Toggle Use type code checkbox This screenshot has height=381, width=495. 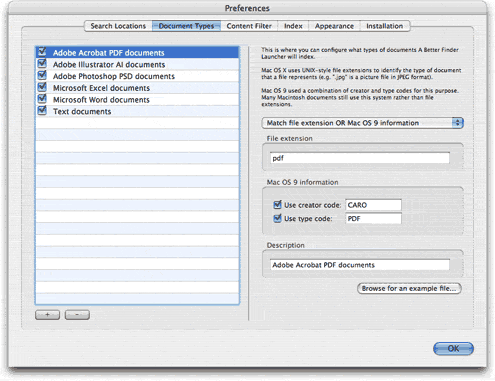(277, 218)
